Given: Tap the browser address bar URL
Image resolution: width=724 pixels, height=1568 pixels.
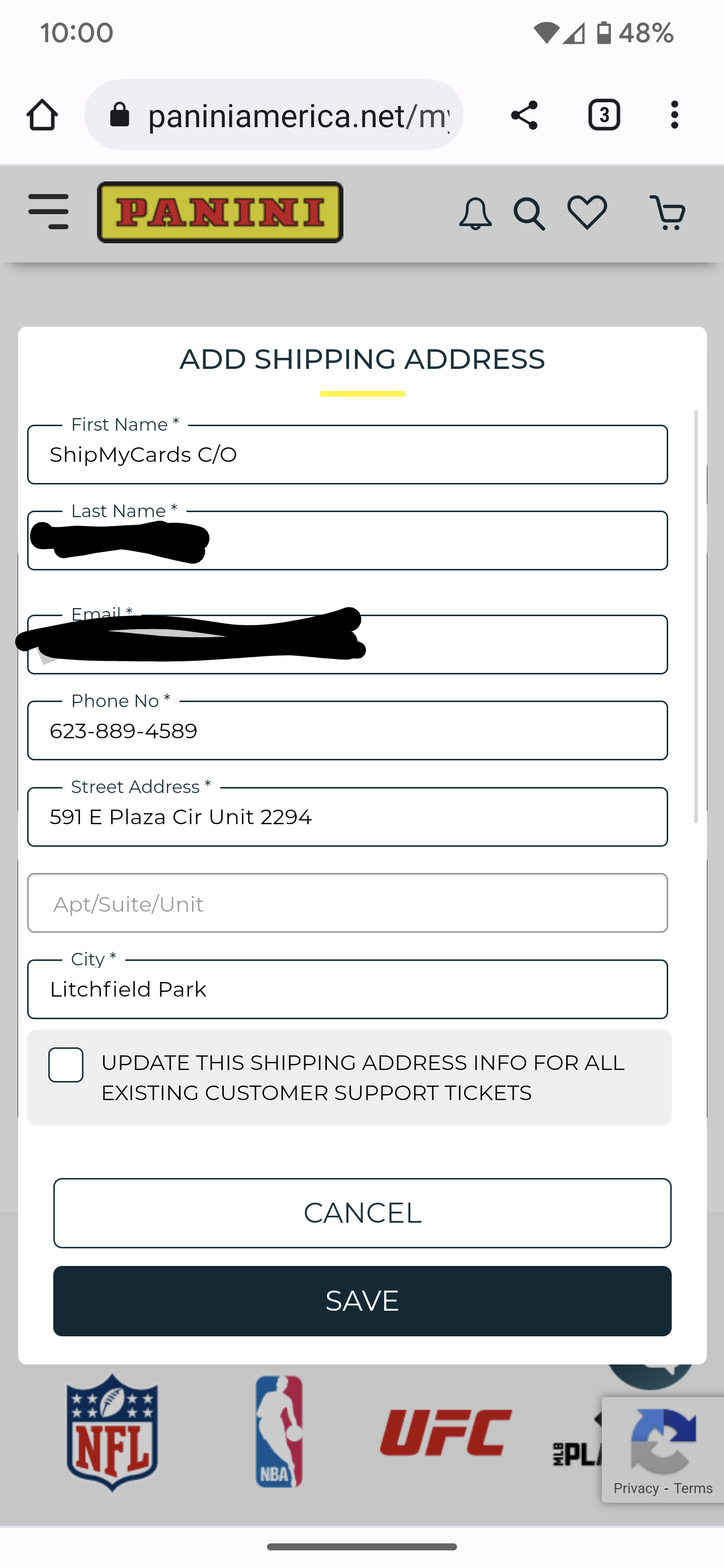Looking at the screenshot, I should (x=298, y=115).
